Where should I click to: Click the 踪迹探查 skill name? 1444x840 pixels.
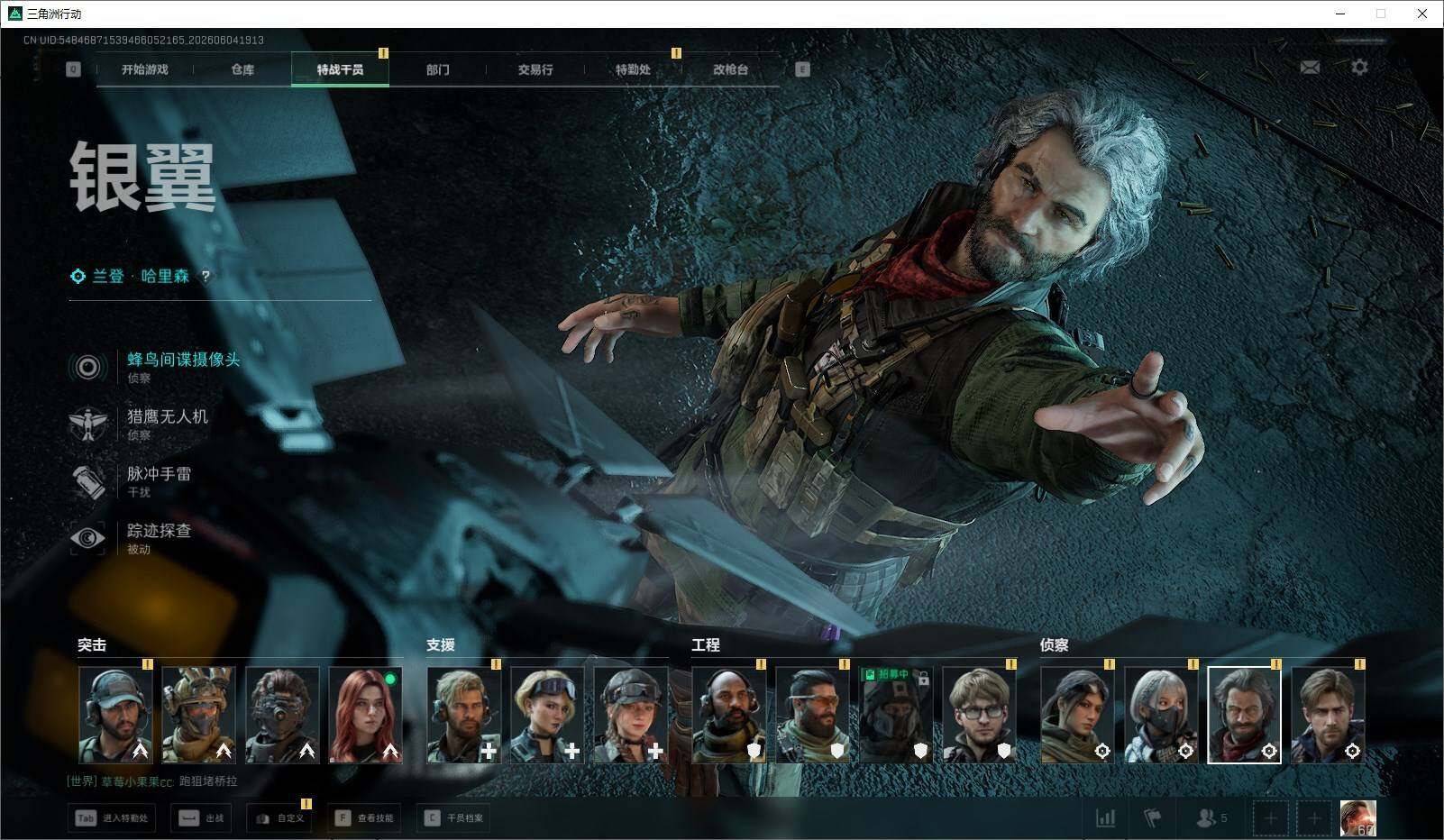click(160, 531)
